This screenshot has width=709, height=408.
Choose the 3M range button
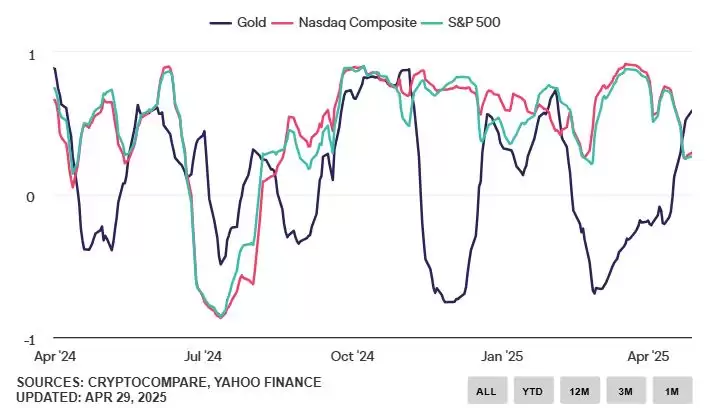(625, 390)
